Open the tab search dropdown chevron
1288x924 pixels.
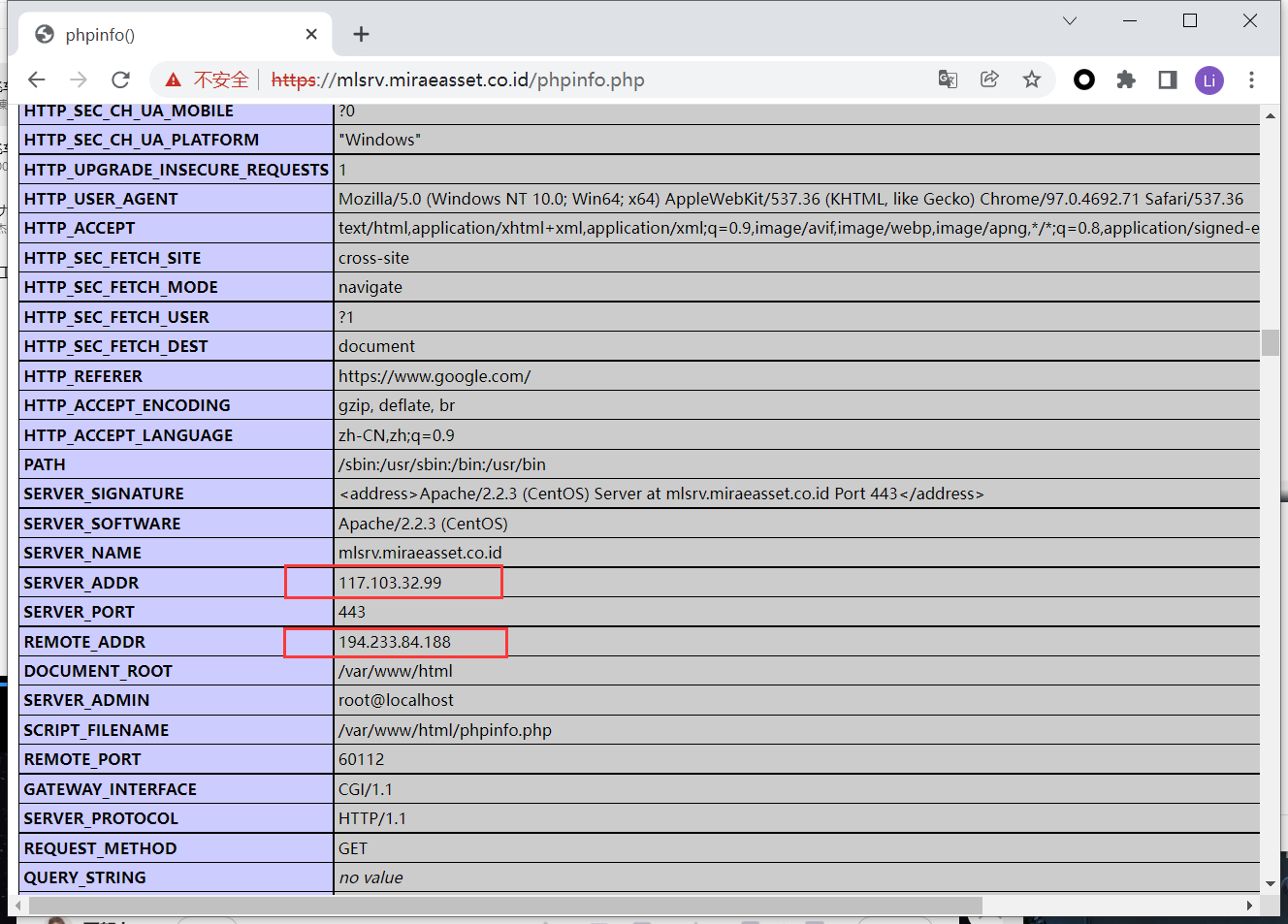pos(1069,20)
